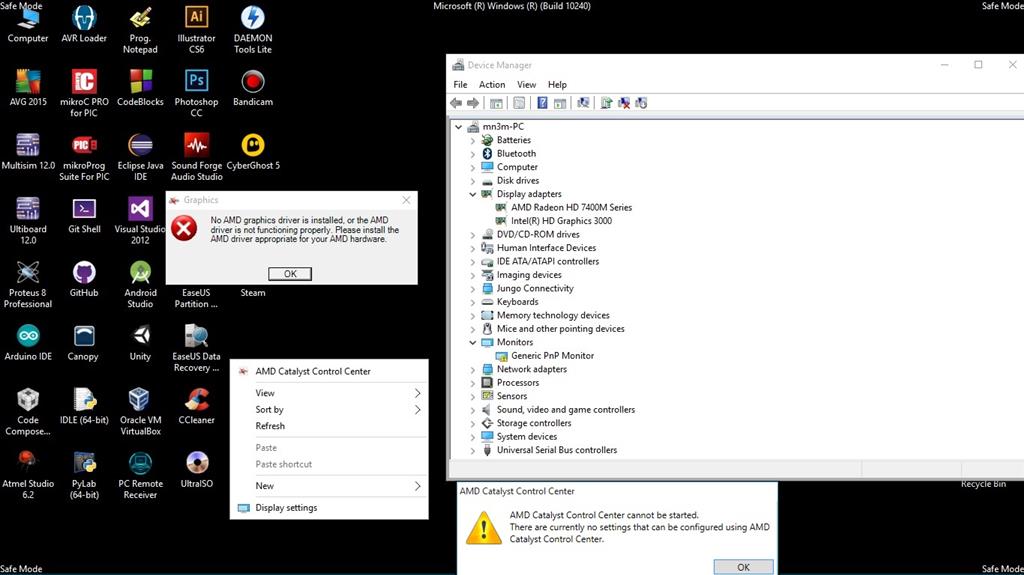Open Bandicam desktop icon
The height and width of the screenshot is (575, 1024).
(253, 88)
